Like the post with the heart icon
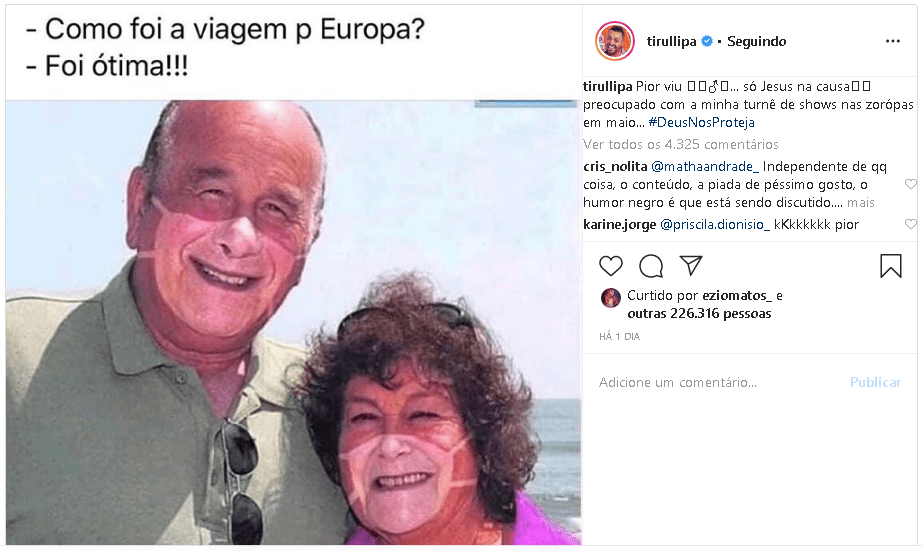 tap(610, 266)
